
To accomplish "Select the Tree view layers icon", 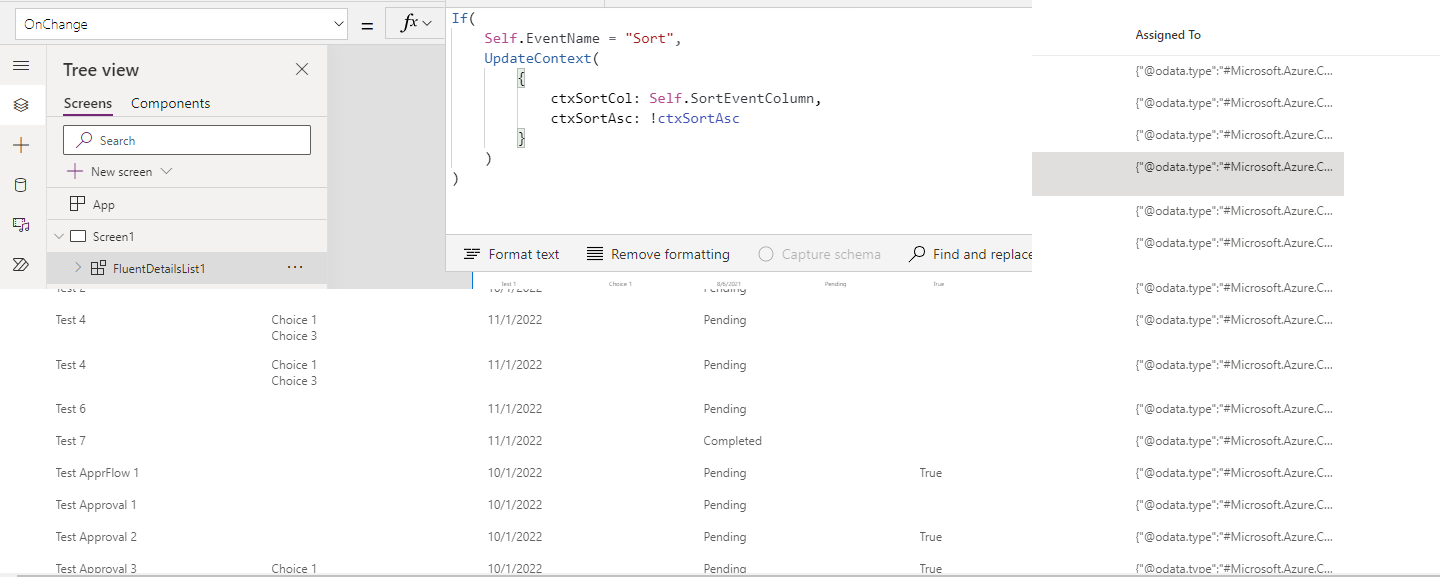I will tap(21, 105).
